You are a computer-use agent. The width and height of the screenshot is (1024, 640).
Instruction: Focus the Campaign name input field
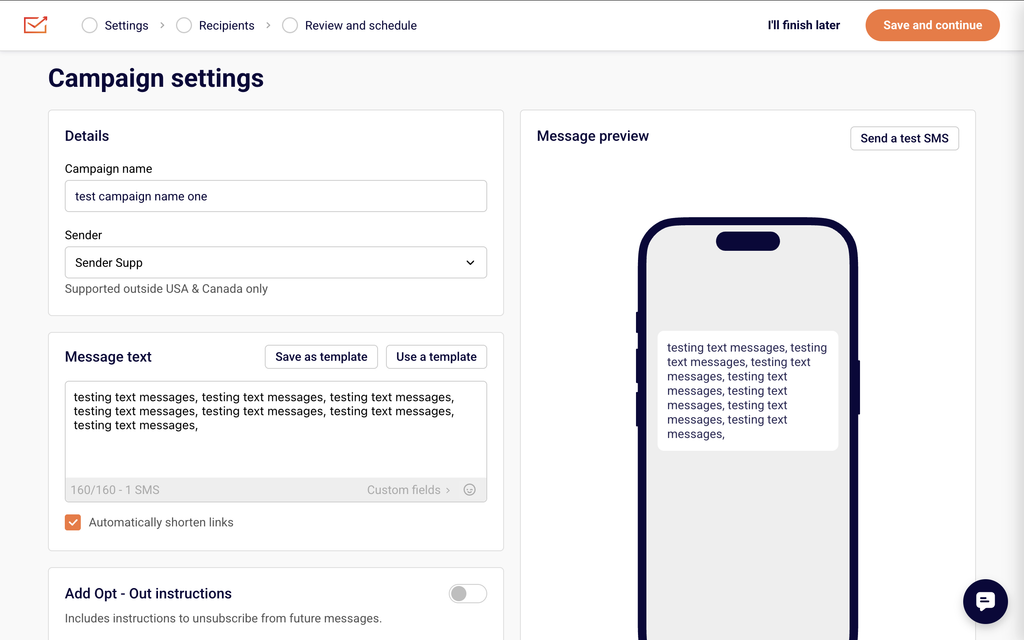click(276, 196)
